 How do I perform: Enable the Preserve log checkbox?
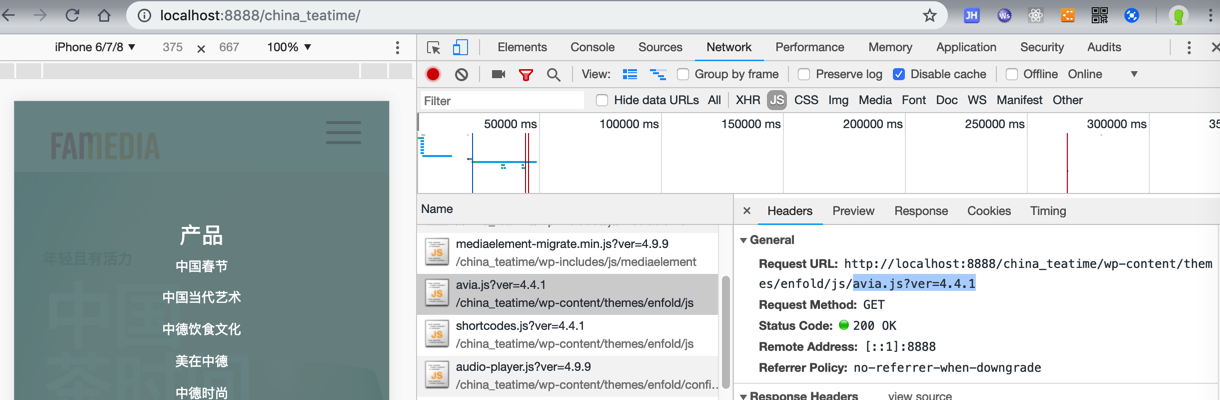pyautogui.click(x=804, y=74)
